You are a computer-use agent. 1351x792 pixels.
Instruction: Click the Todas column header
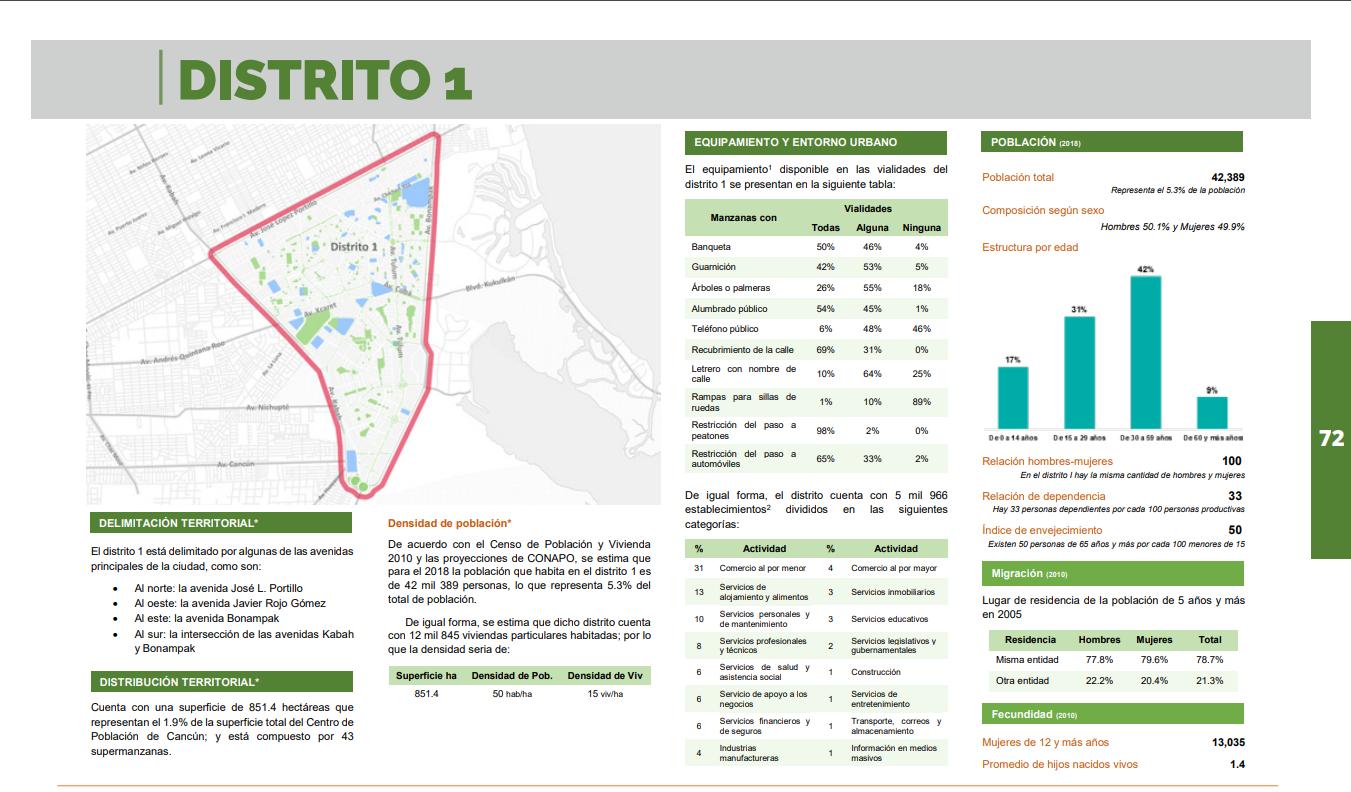(x=826, y=228)
